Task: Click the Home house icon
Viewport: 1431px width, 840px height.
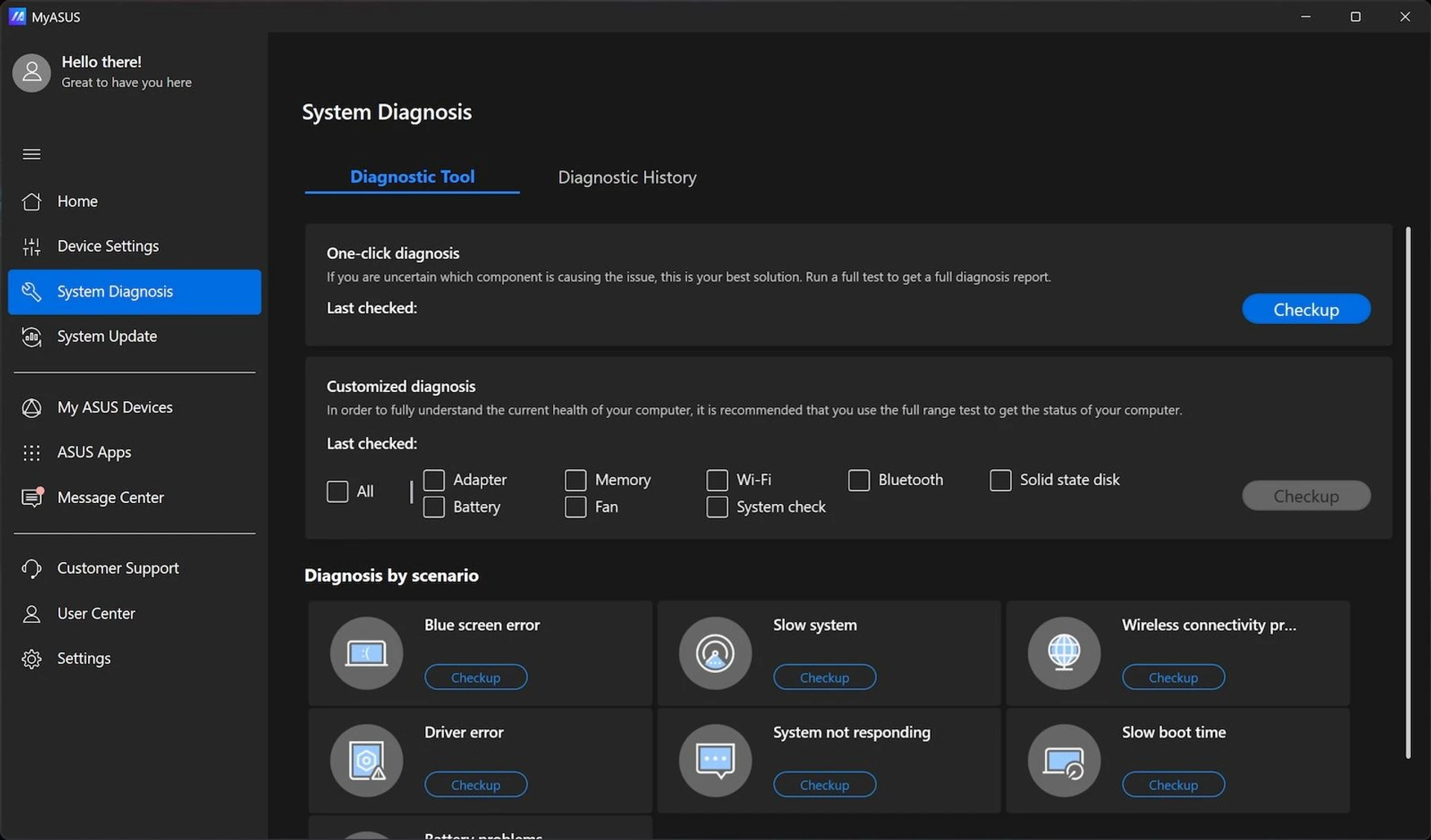Action: (x=31, y=201)
